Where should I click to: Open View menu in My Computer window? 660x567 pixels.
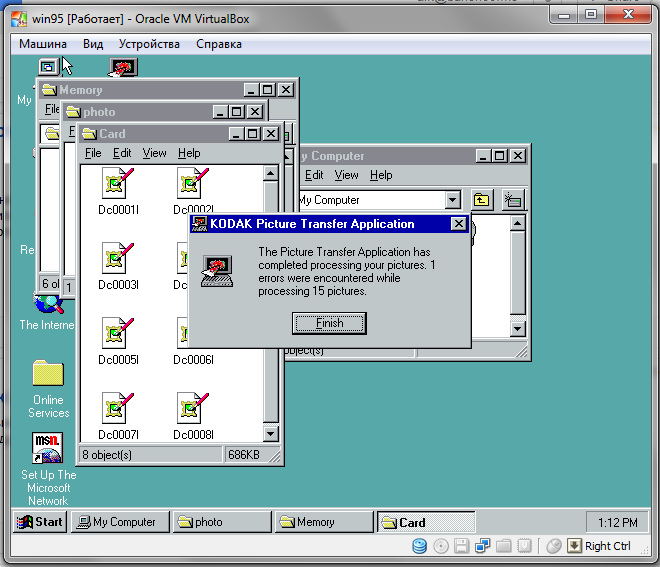click(346, 175)
